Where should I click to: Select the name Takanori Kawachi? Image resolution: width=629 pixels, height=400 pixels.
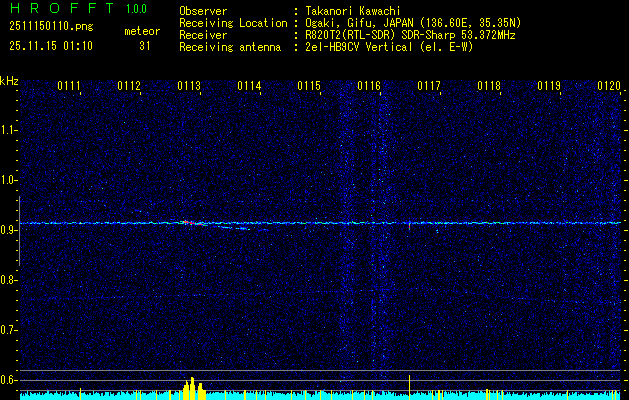(x=353, y=11)
